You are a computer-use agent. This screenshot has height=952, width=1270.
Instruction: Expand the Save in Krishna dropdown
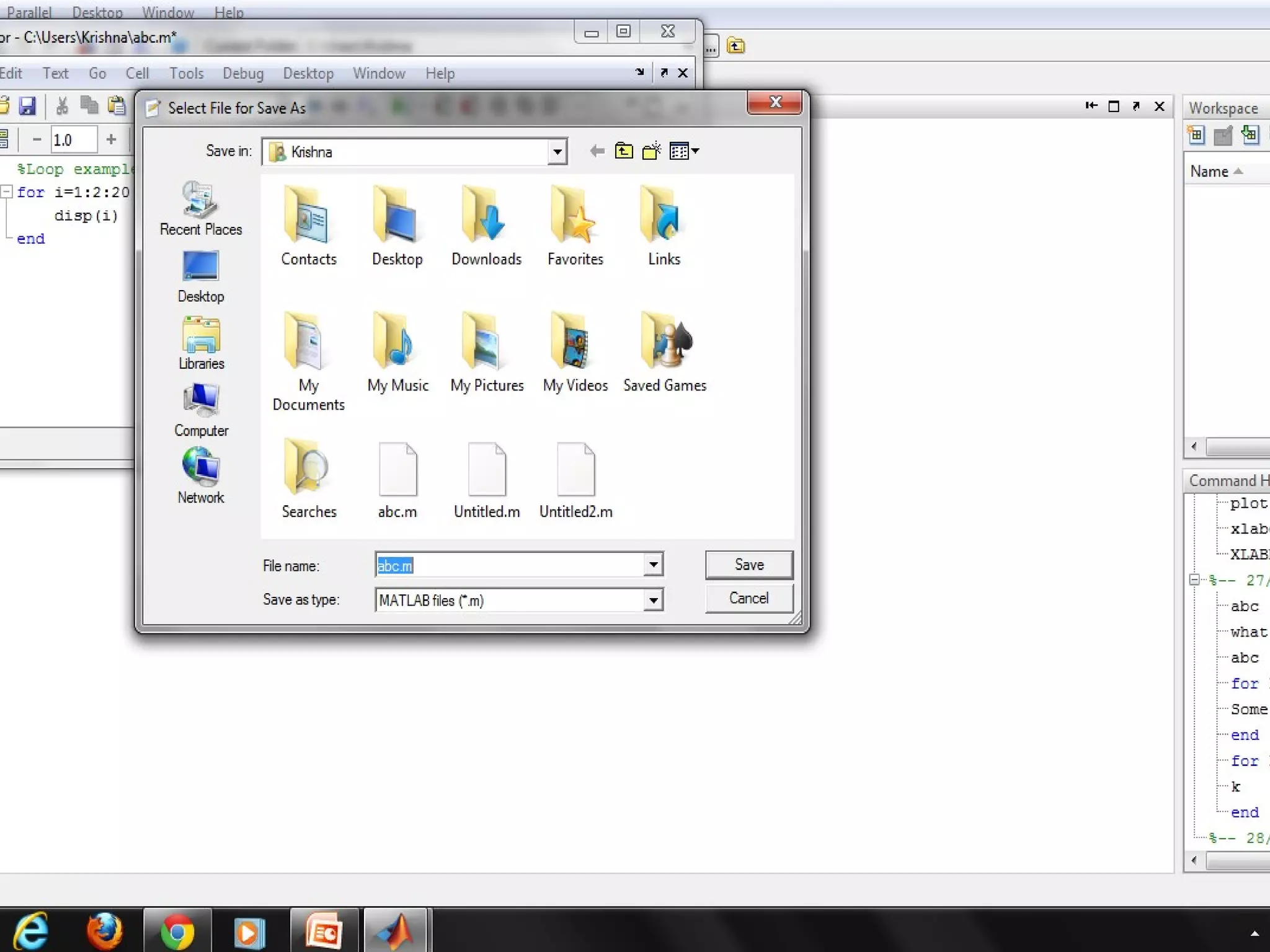click(557, 152)
